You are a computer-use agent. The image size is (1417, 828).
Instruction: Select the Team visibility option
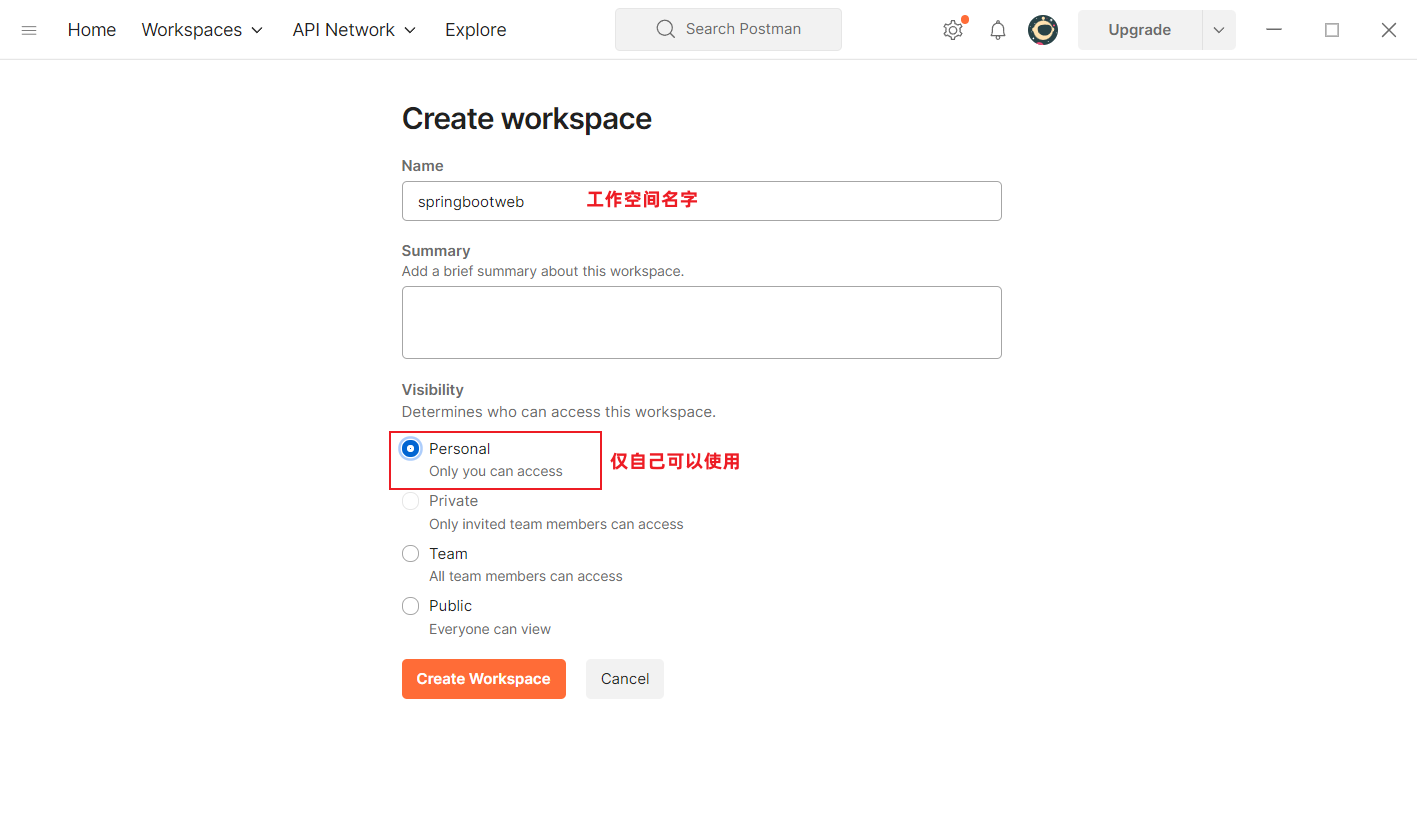(x=410, y=554)
